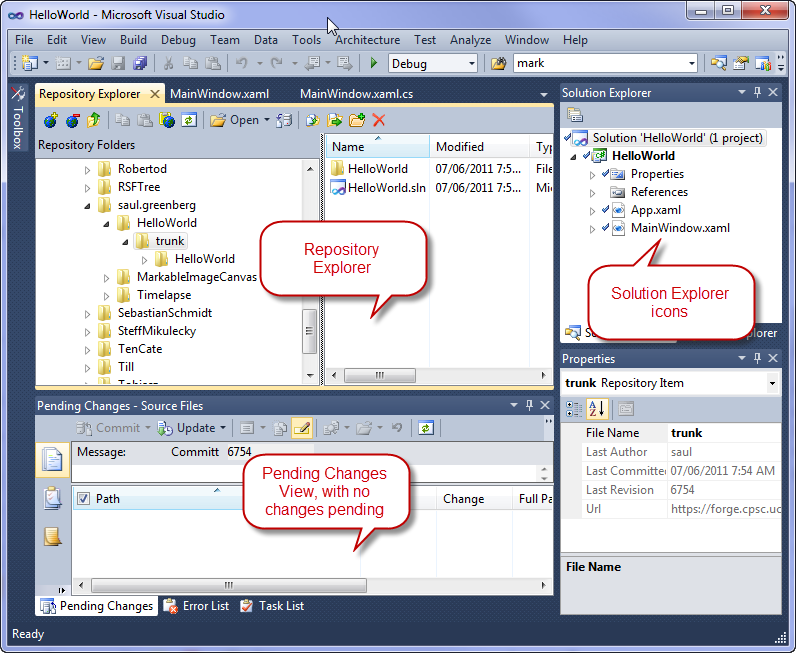Select clipboard issues icon in Pending Changes sidebar
Viewport: 796px width, 653px height.
pos(52,498)
